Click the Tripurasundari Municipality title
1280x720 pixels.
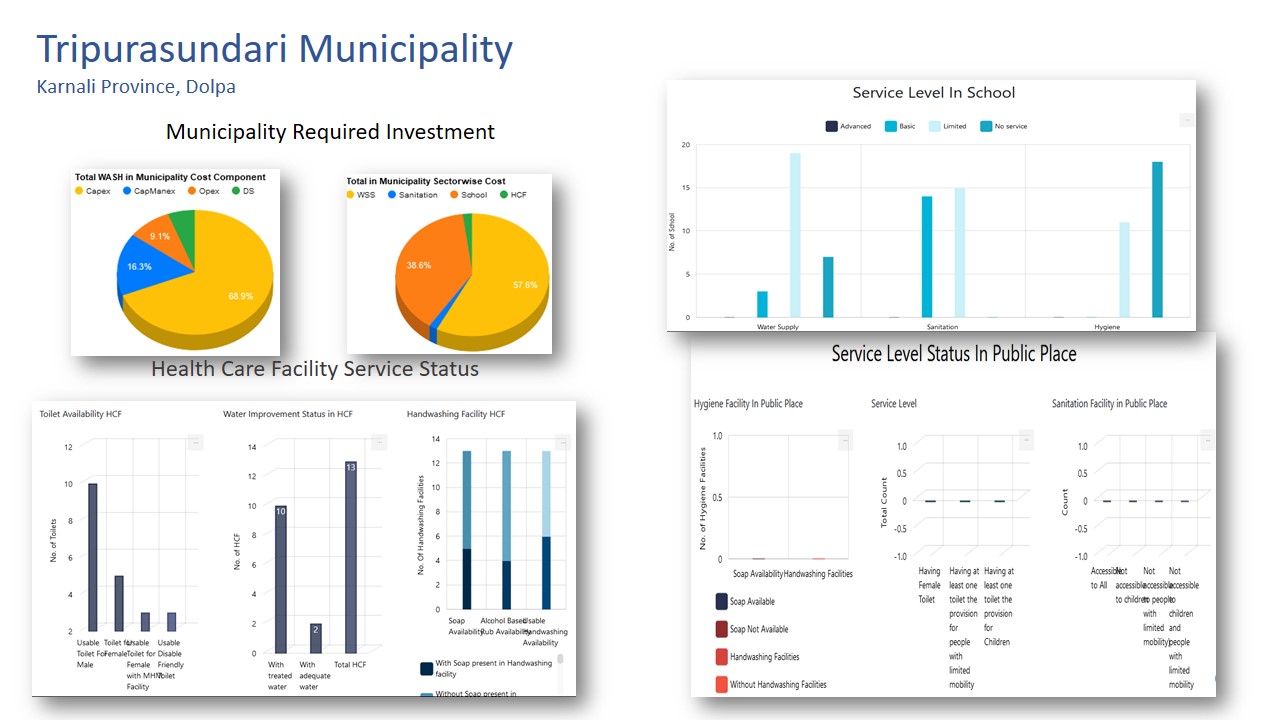tap(275, 48)
